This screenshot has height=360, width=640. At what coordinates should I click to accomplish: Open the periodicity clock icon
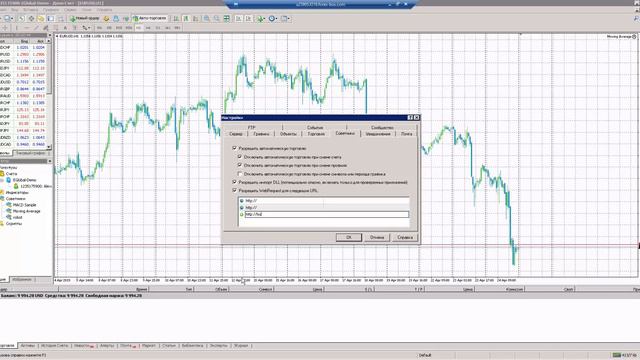tap(273, 18)
